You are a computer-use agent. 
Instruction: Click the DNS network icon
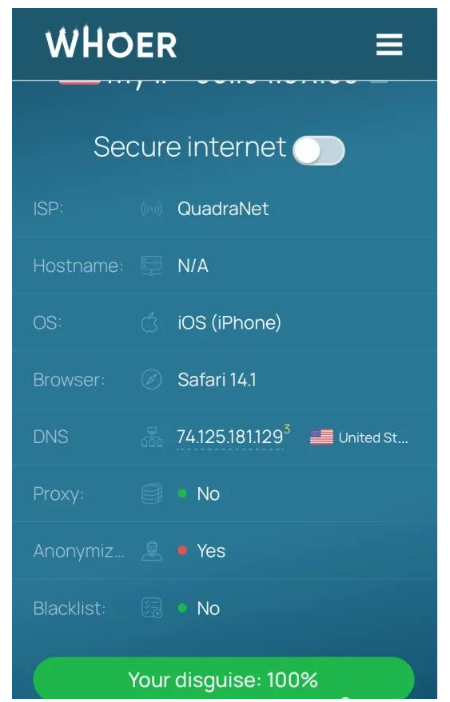(151, 437)
